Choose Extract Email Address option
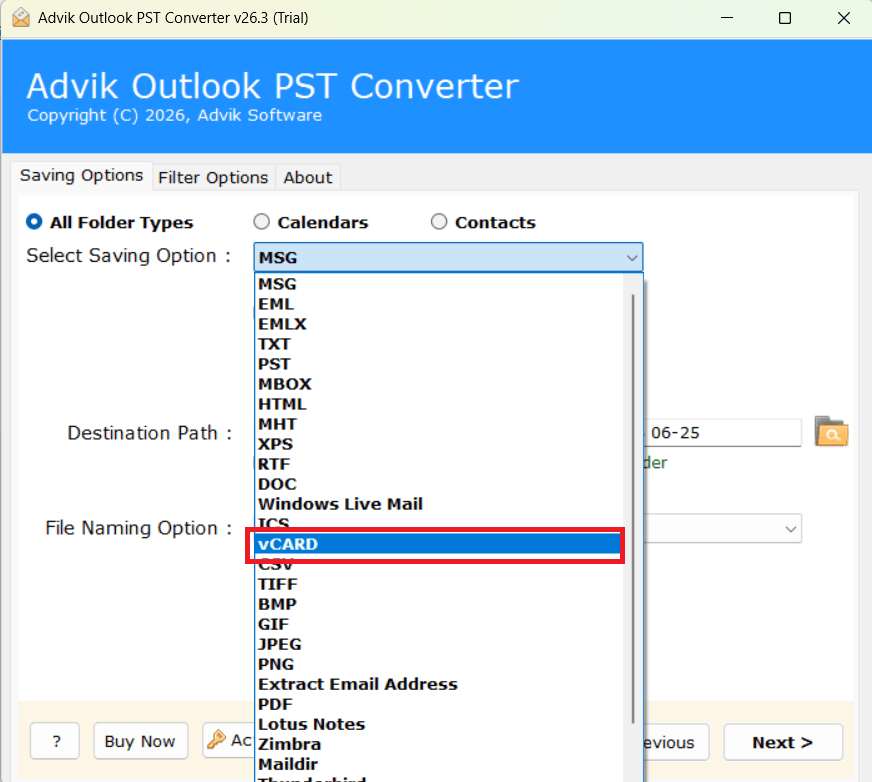 click(439, 684)
